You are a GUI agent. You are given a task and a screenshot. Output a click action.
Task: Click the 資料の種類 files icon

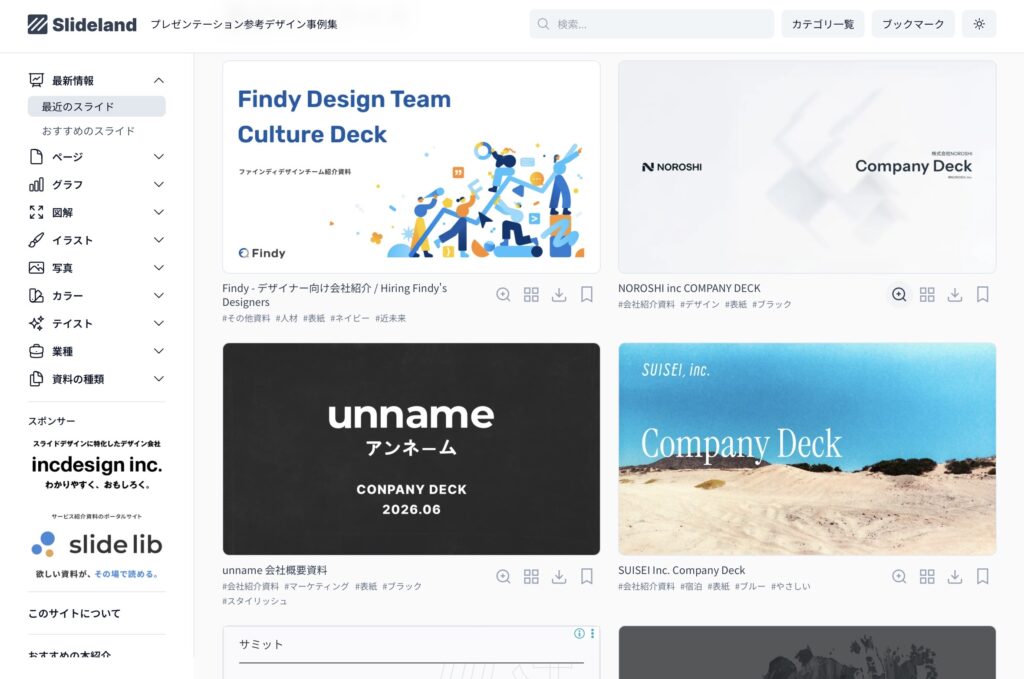tap(37, 379)
